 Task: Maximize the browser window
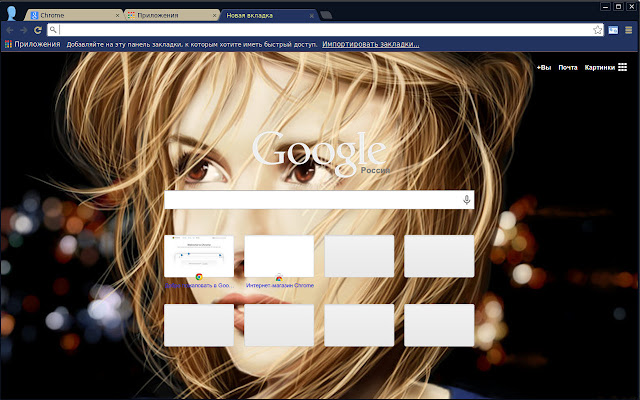click(618, 7)
